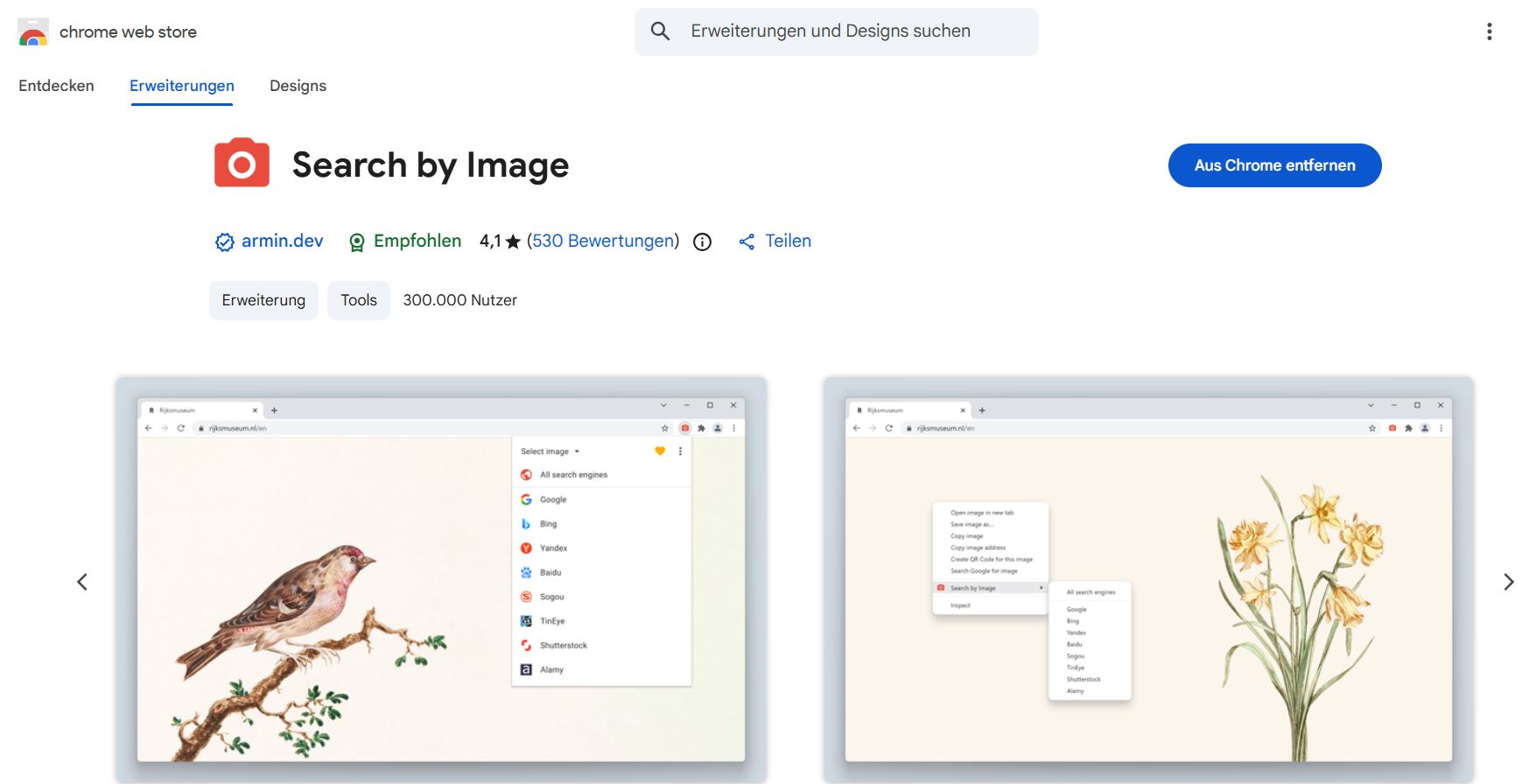This screenshot has height=784, width=1522.
Task: Click the Empfohlen award badge icon
Action: click(356, 242)
